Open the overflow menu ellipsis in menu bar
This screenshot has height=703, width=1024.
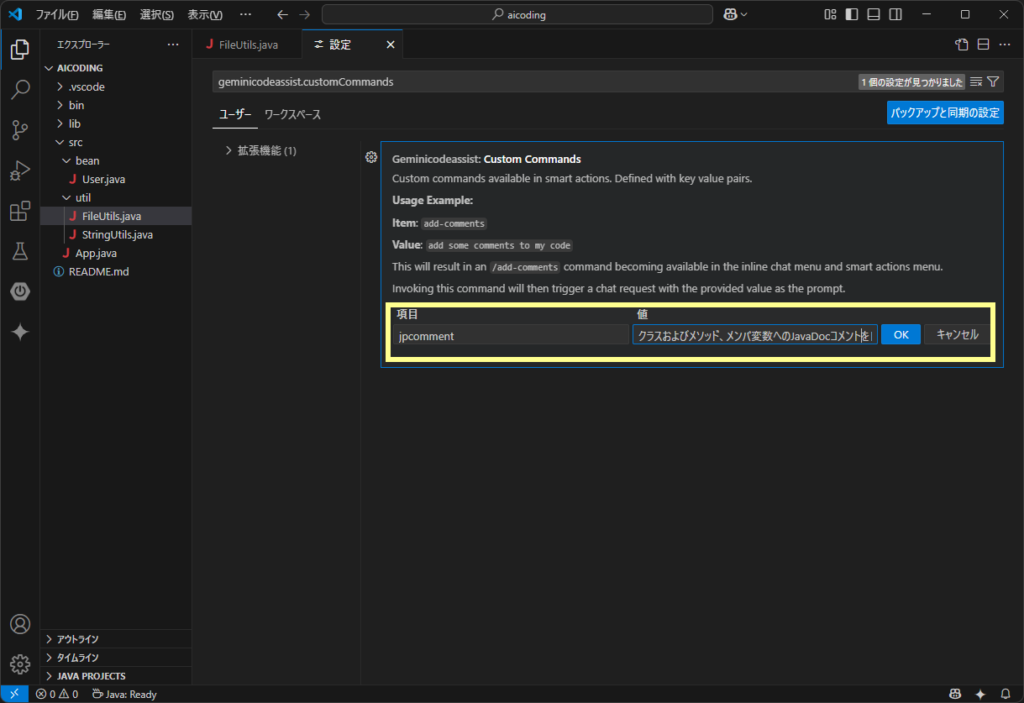[x=246, y=14]
